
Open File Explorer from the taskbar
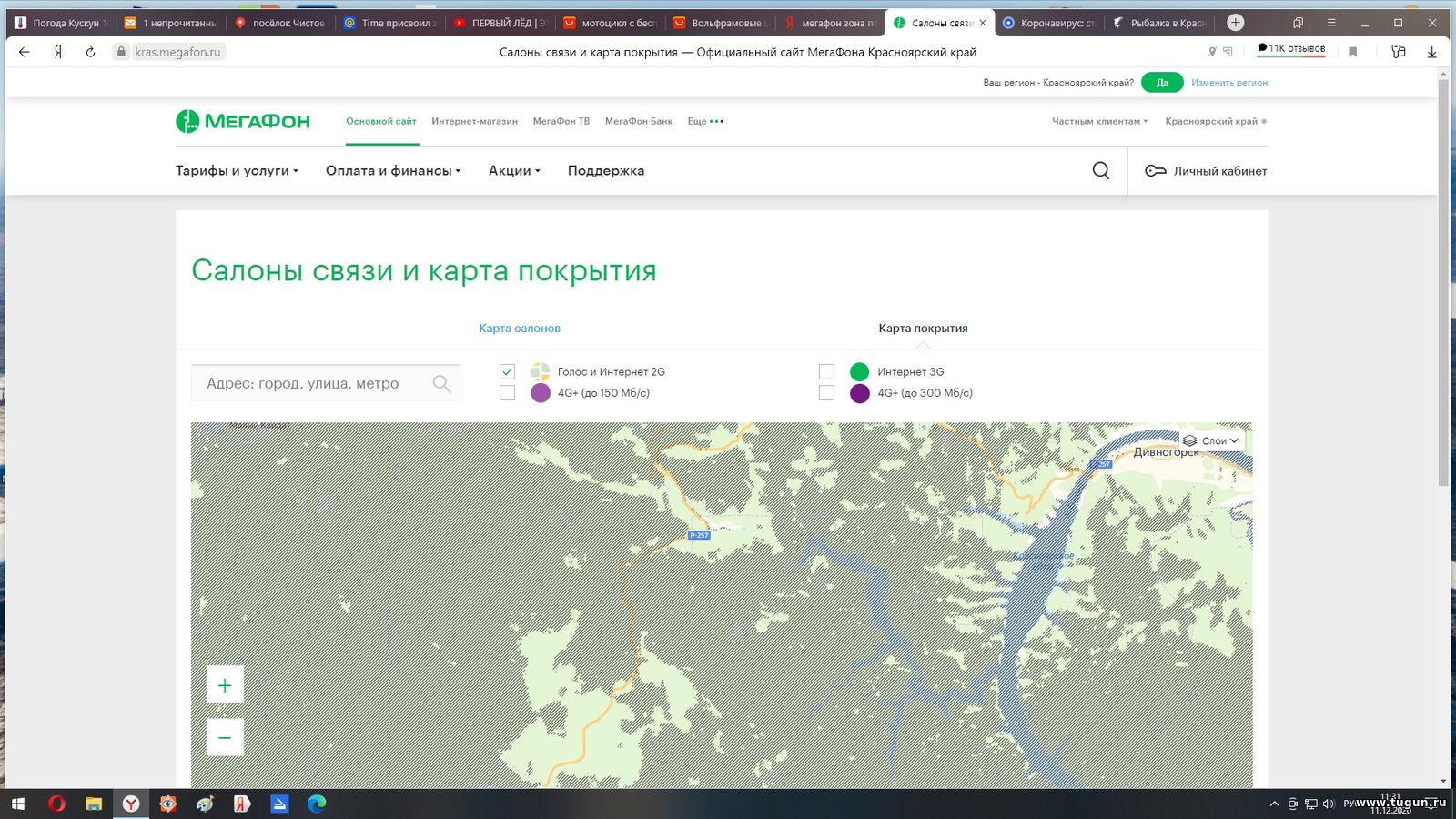click(94, 804)
